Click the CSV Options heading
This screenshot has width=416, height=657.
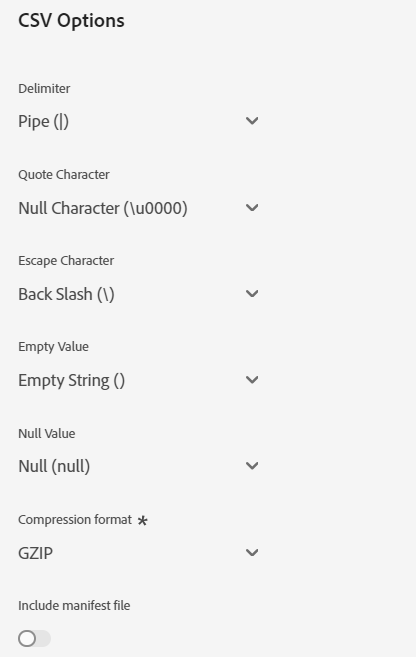point(71,21)
